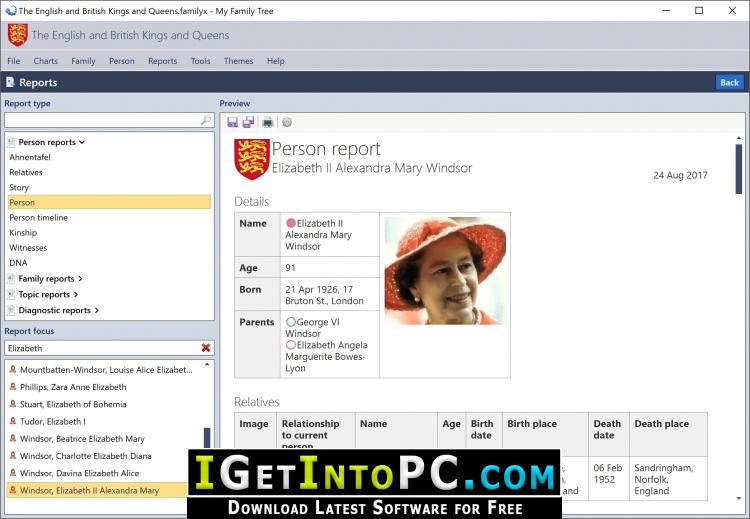The width and height of the screenshot is (750, 519).
Task: Select the highlighted Person report type
Action: point(110,202)
